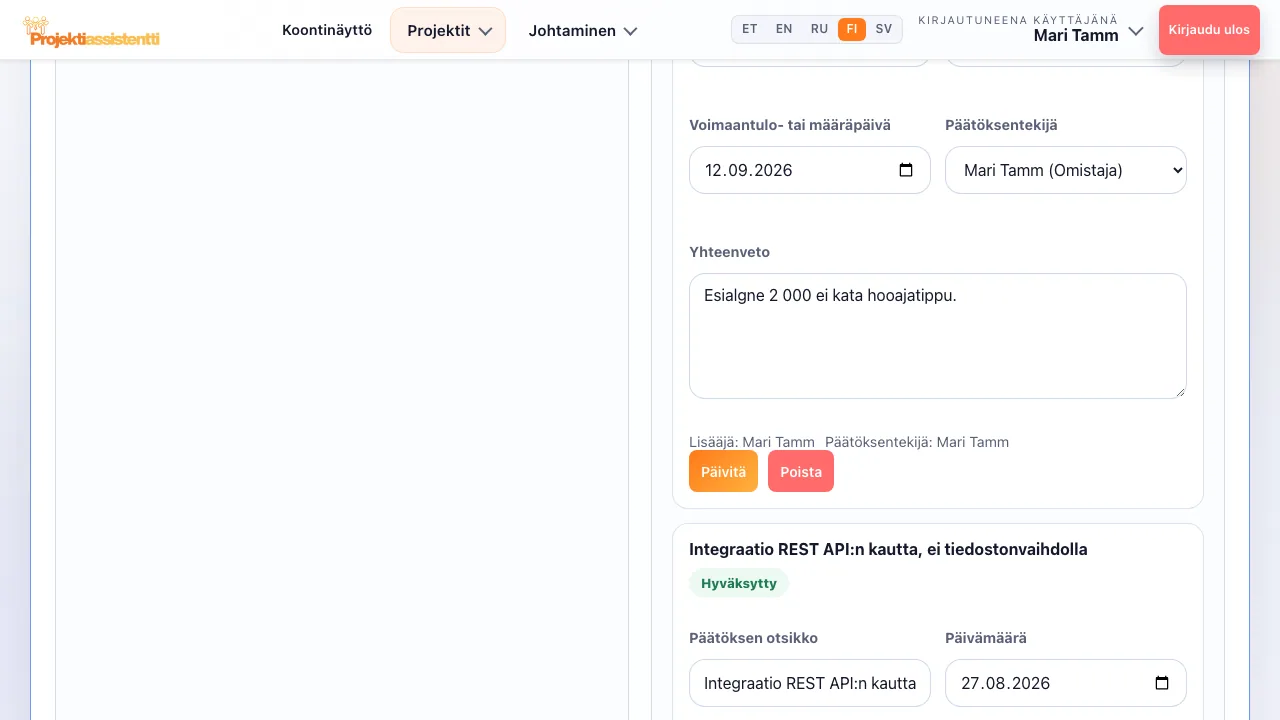Viewport: 1280px width, 720px height.
Task: Click the Poista button
Action: coord(801,472)
